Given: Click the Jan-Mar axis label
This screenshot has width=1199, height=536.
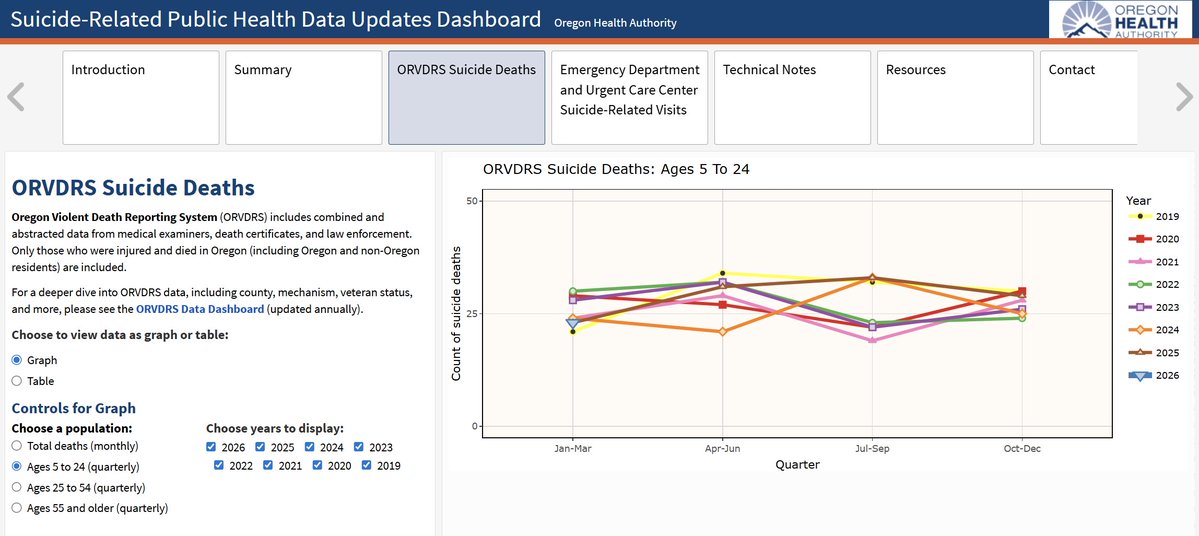Looking at the screenshot, I should (573, 449).
